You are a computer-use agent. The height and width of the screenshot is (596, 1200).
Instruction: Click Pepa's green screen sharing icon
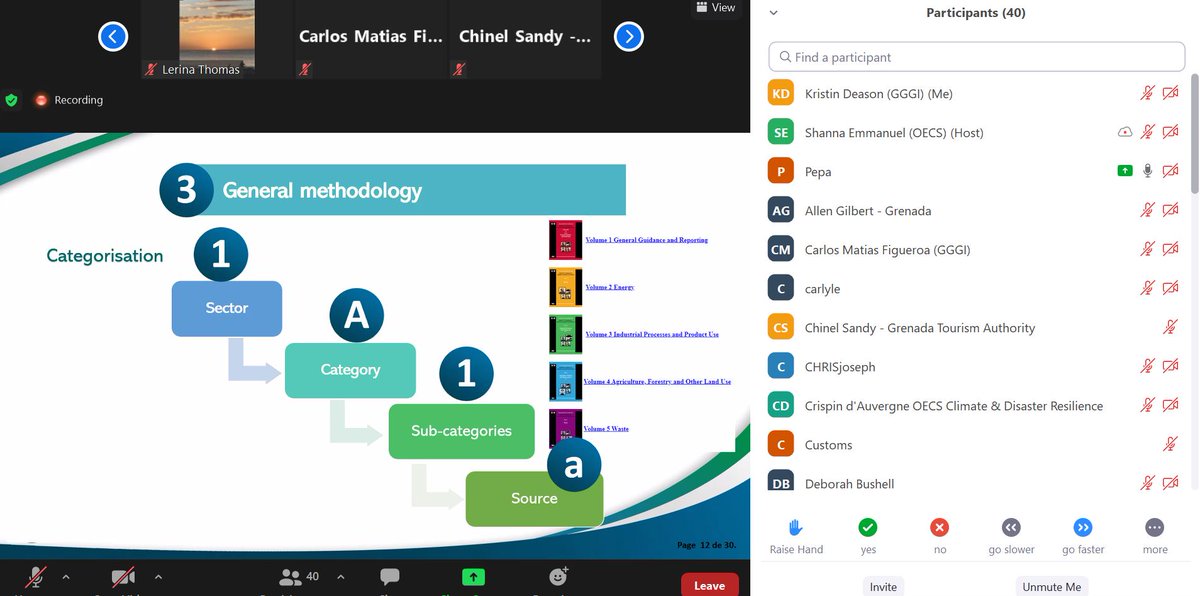[x=1125, y=171]
